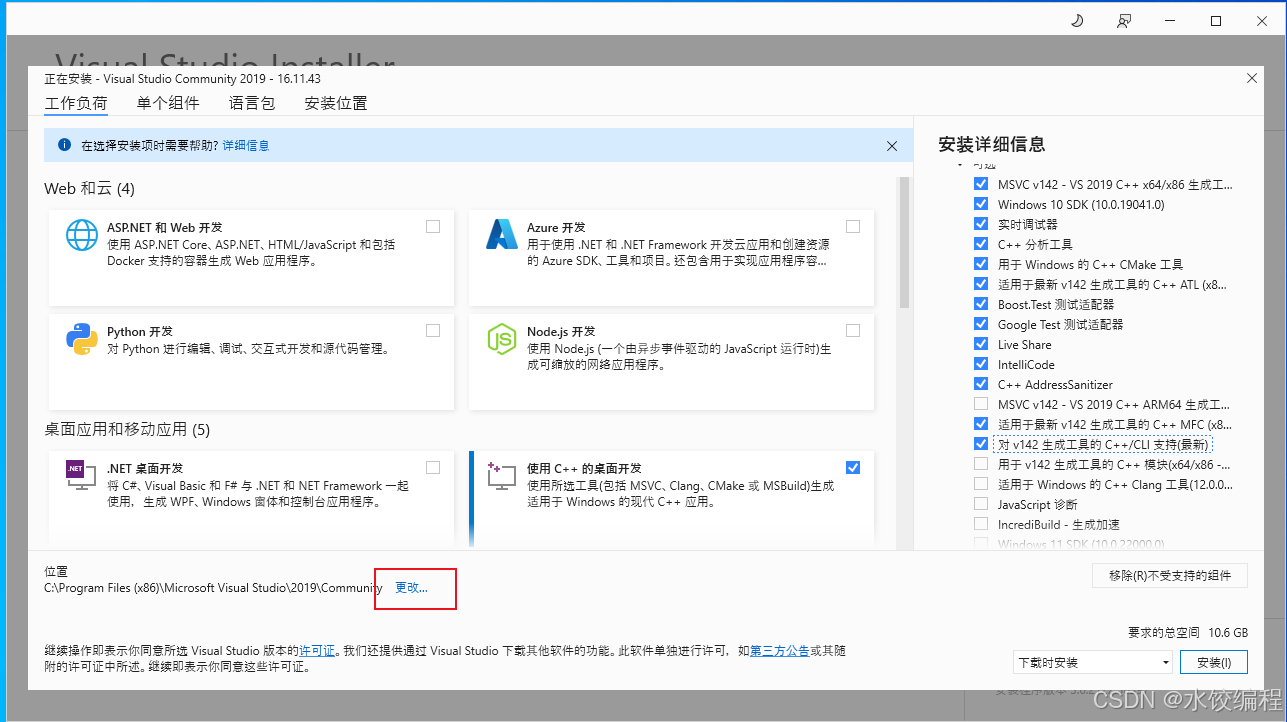Viewport: 1287px width, 722px height.
Task: Click 桌面应用和移动应用 (5) heading
Action: 127,430
